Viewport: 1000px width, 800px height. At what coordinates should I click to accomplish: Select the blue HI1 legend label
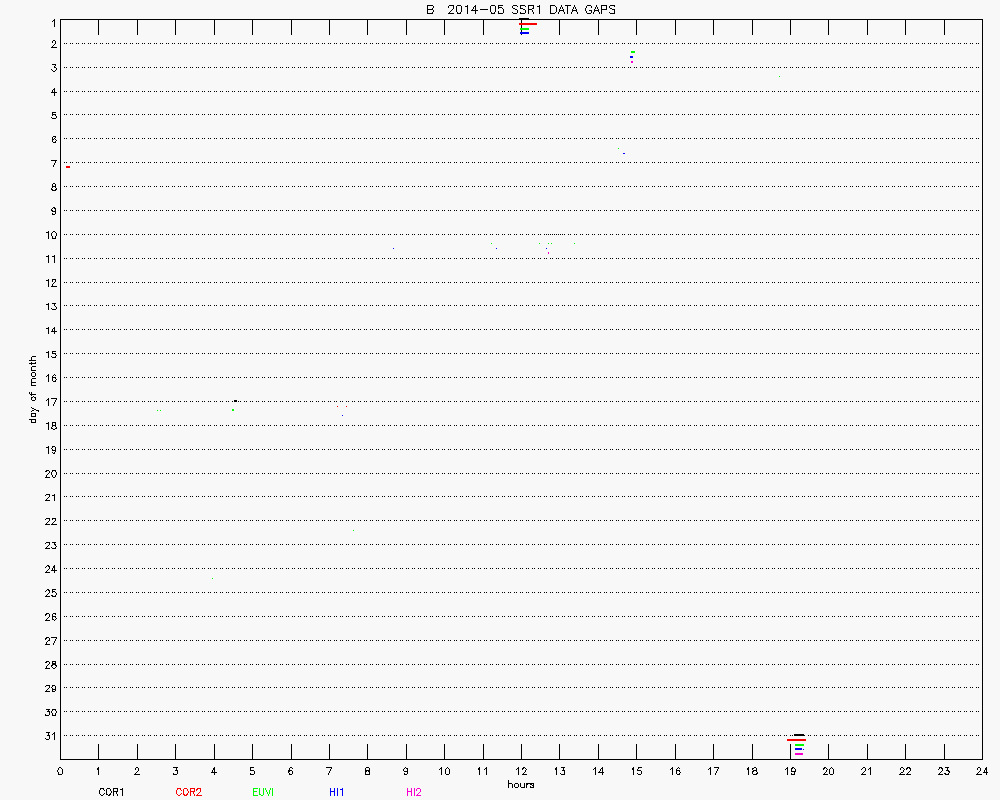337,792
